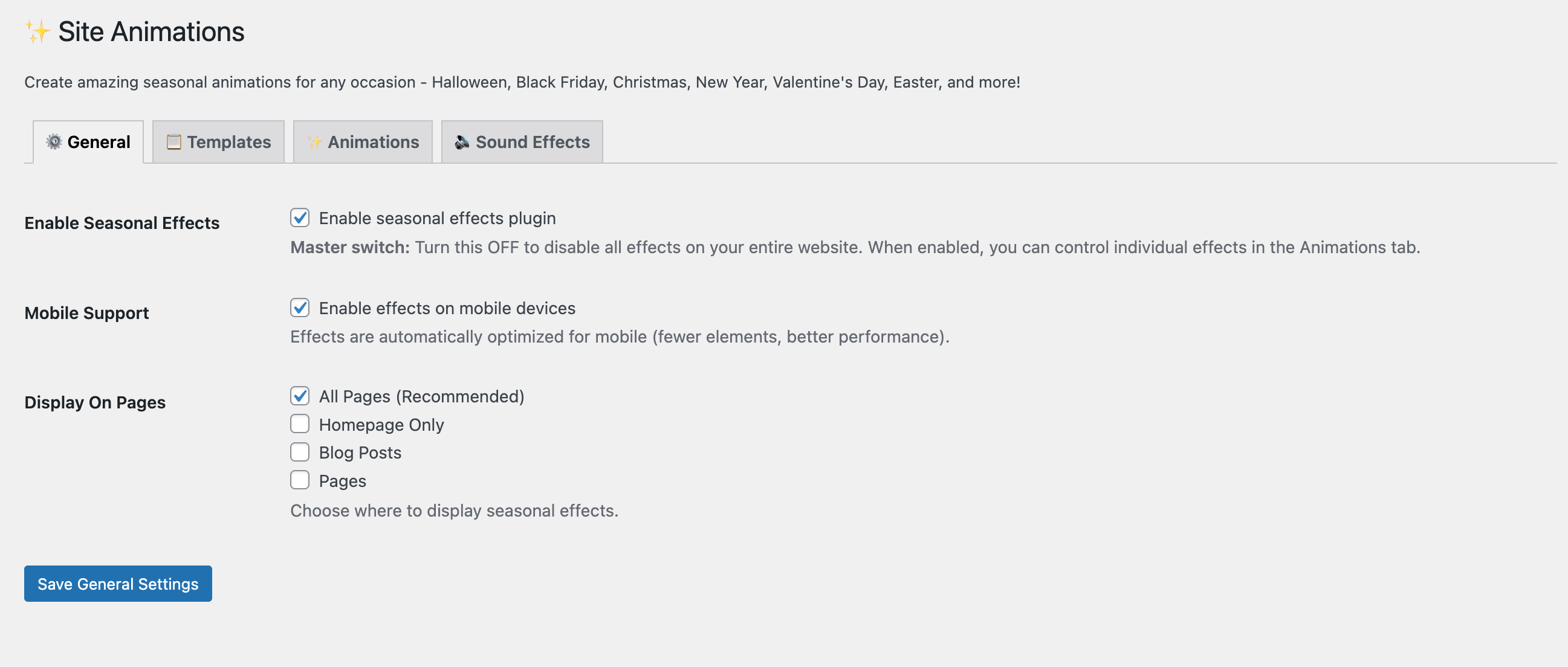
Task: Click the Enable Seasonal Effects heading
Action: pos(121,223)
